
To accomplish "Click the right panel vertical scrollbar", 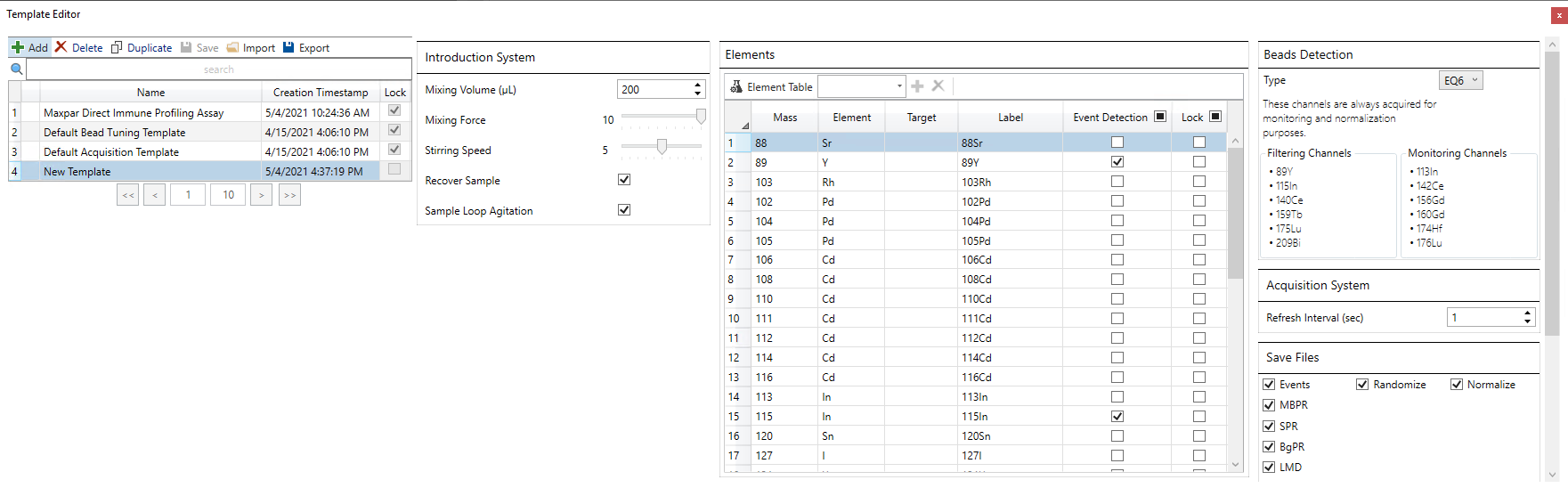I will [1553, 193].
